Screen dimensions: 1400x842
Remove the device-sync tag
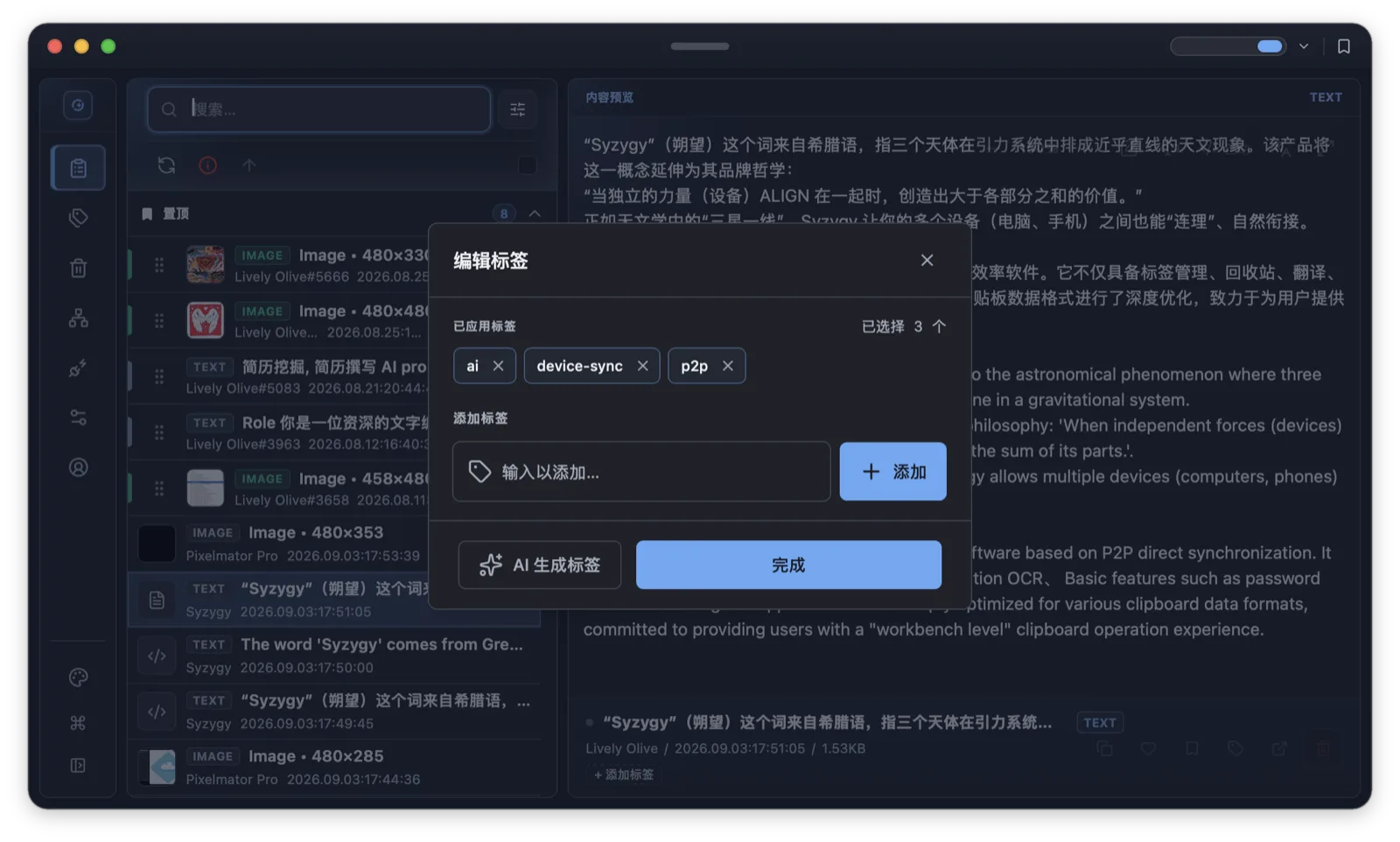tap(642, 366)
